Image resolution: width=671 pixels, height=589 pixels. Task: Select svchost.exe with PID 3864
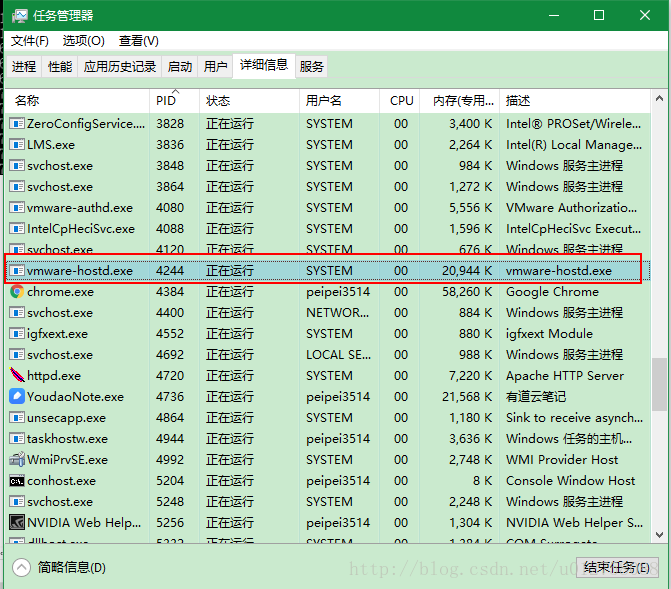tap(60, 187)
